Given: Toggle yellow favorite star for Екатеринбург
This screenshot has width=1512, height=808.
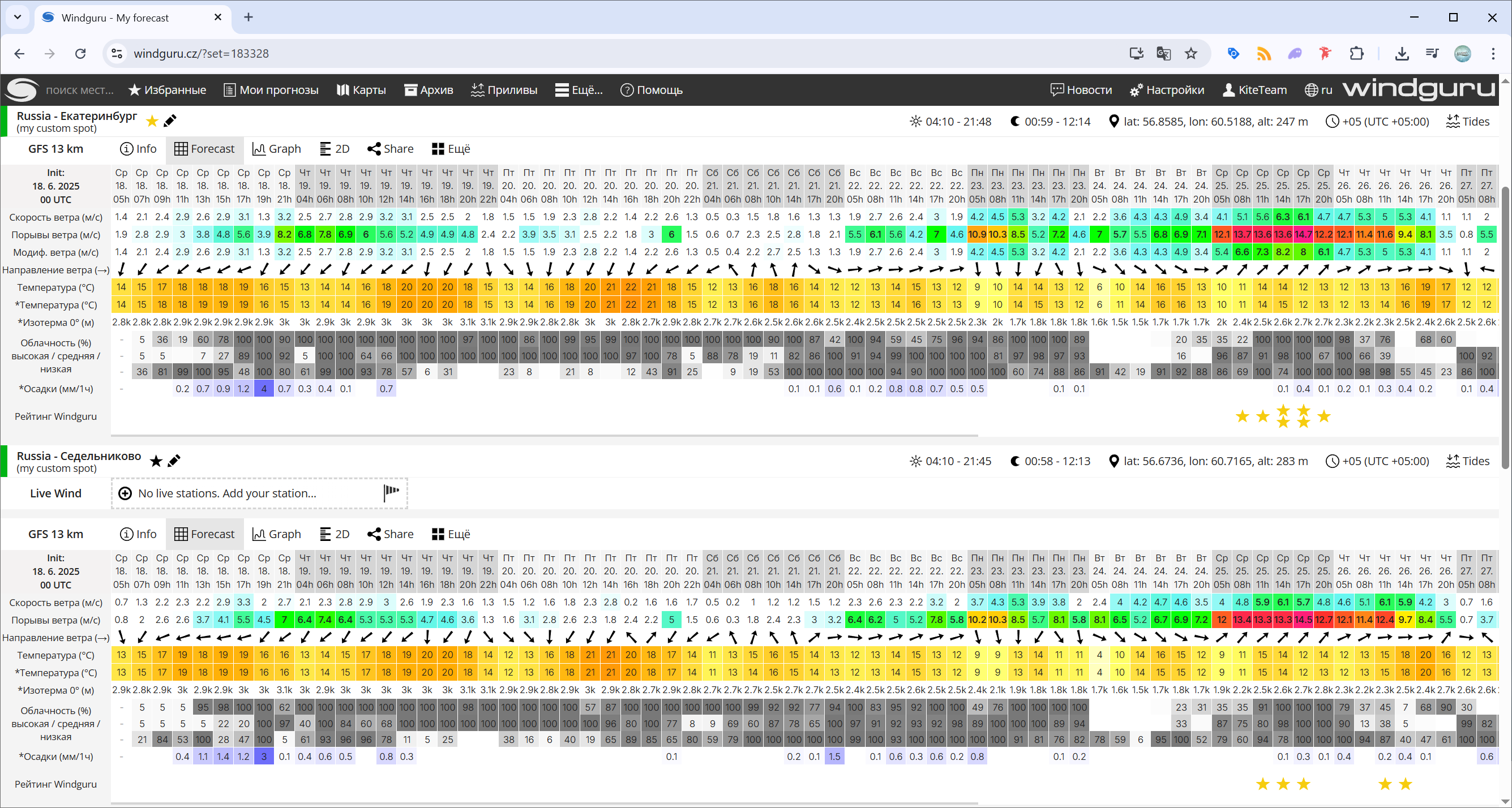Looking at the screenshot, I should click(152, 121).
